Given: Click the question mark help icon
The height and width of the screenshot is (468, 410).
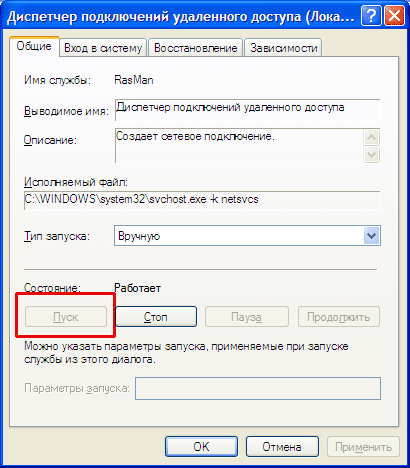Looking at the screenshot, I should coord(370,15).
